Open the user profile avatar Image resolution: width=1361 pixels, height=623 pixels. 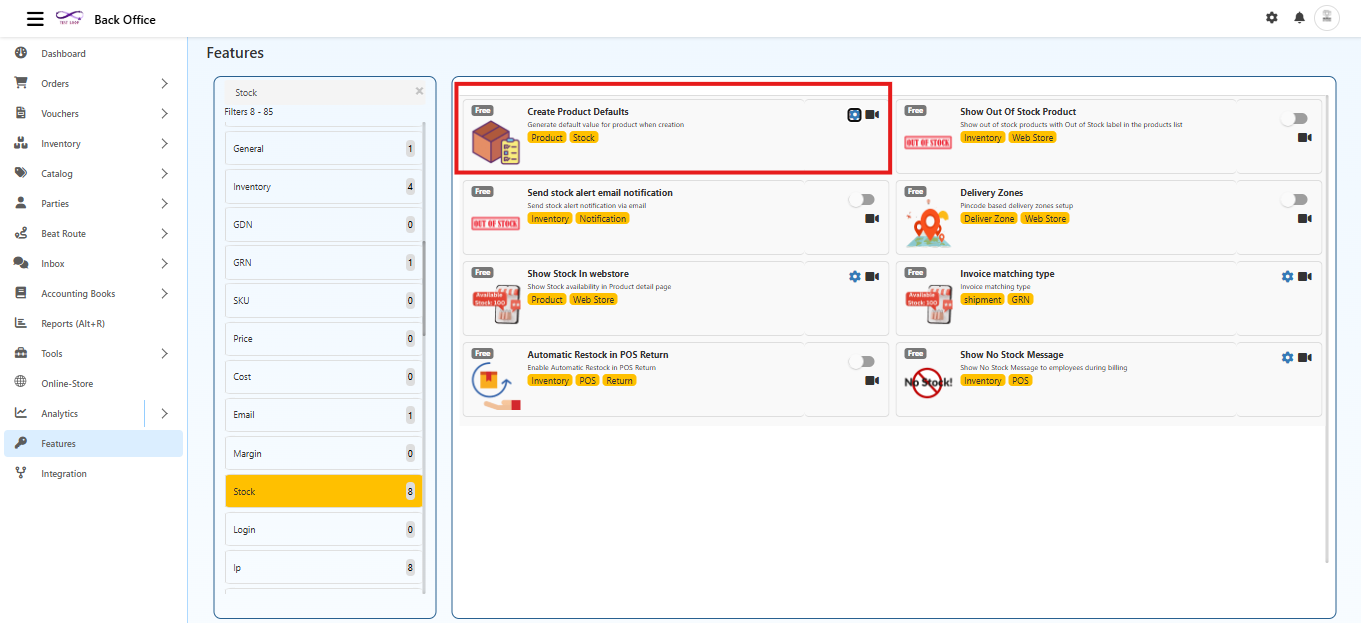[x=1327, y=17]
